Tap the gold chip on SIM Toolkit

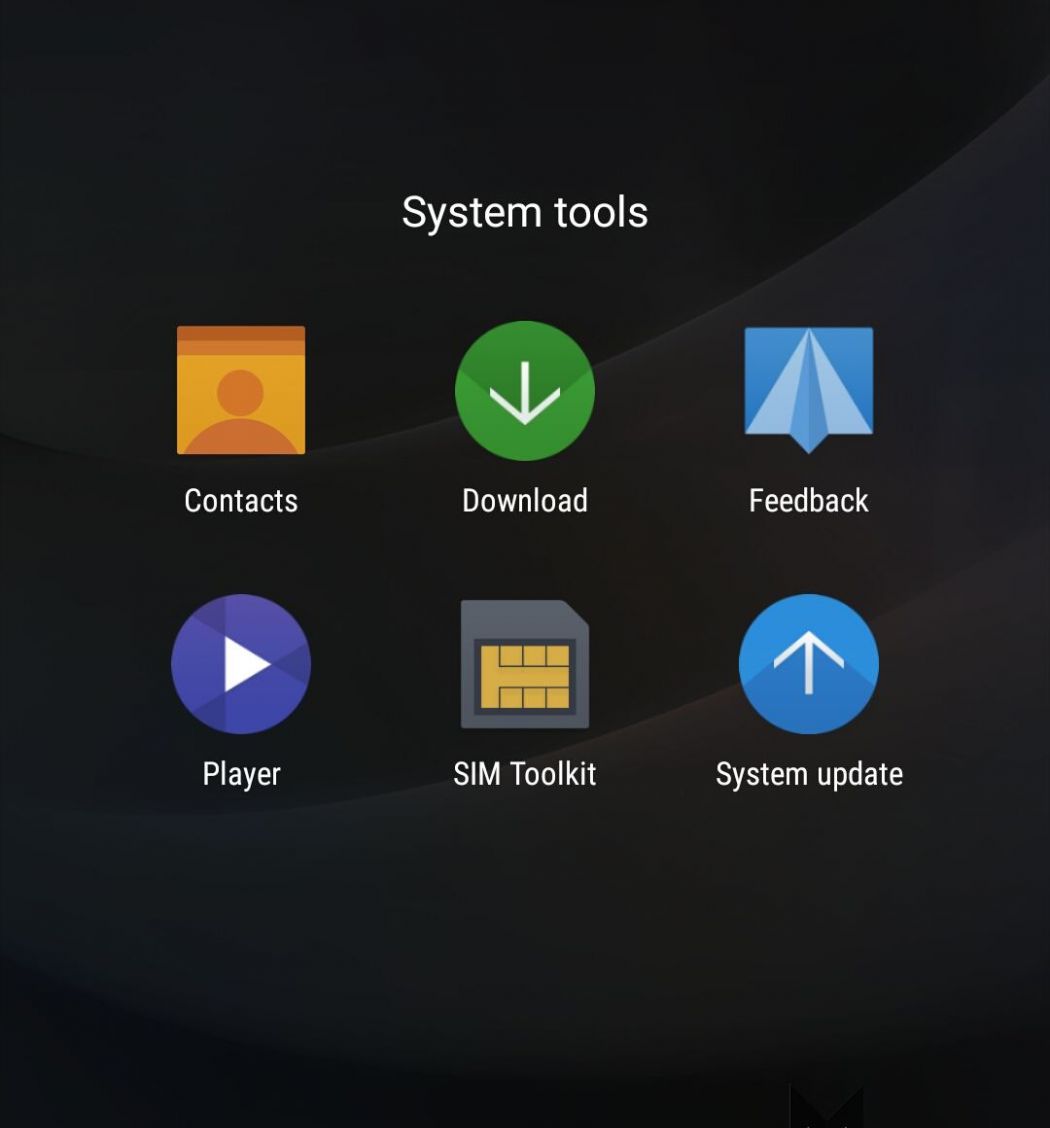[x=526, y=676]
